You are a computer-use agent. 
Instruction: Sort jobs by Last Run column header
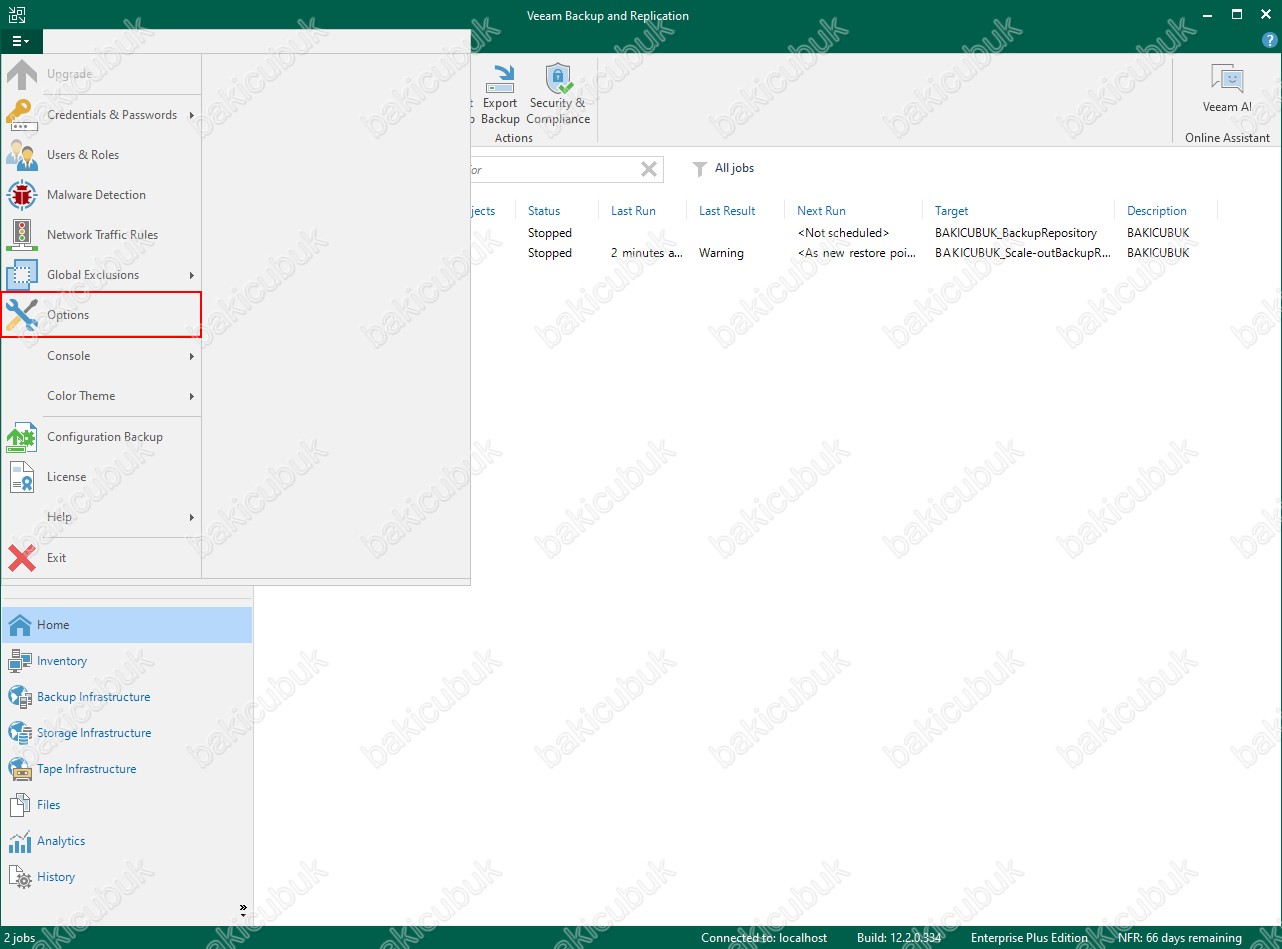coord(633,211)
